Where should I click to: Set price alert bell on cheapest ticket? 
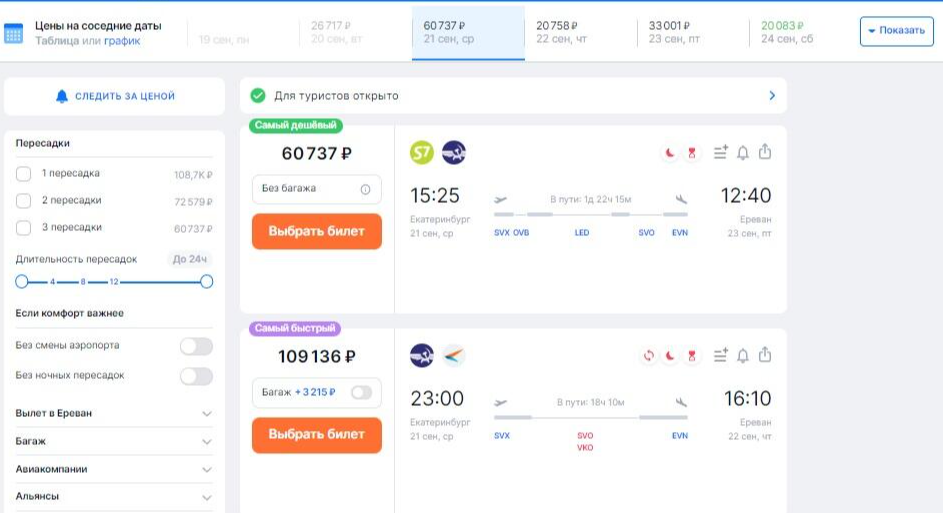pyautogui.click(x=743, y=152)
